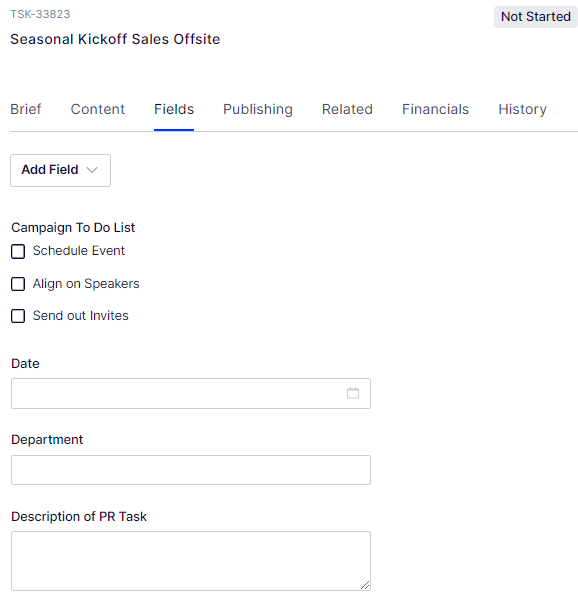Open the Content tab
The image size is (578, 593).
98,109
